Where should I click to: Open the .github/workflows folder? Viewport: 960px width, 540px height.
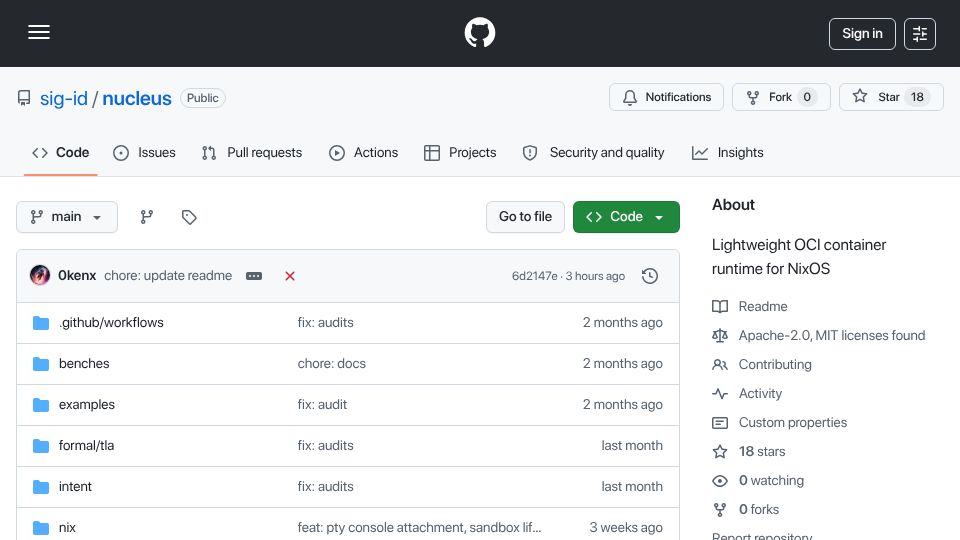point(111,323)
